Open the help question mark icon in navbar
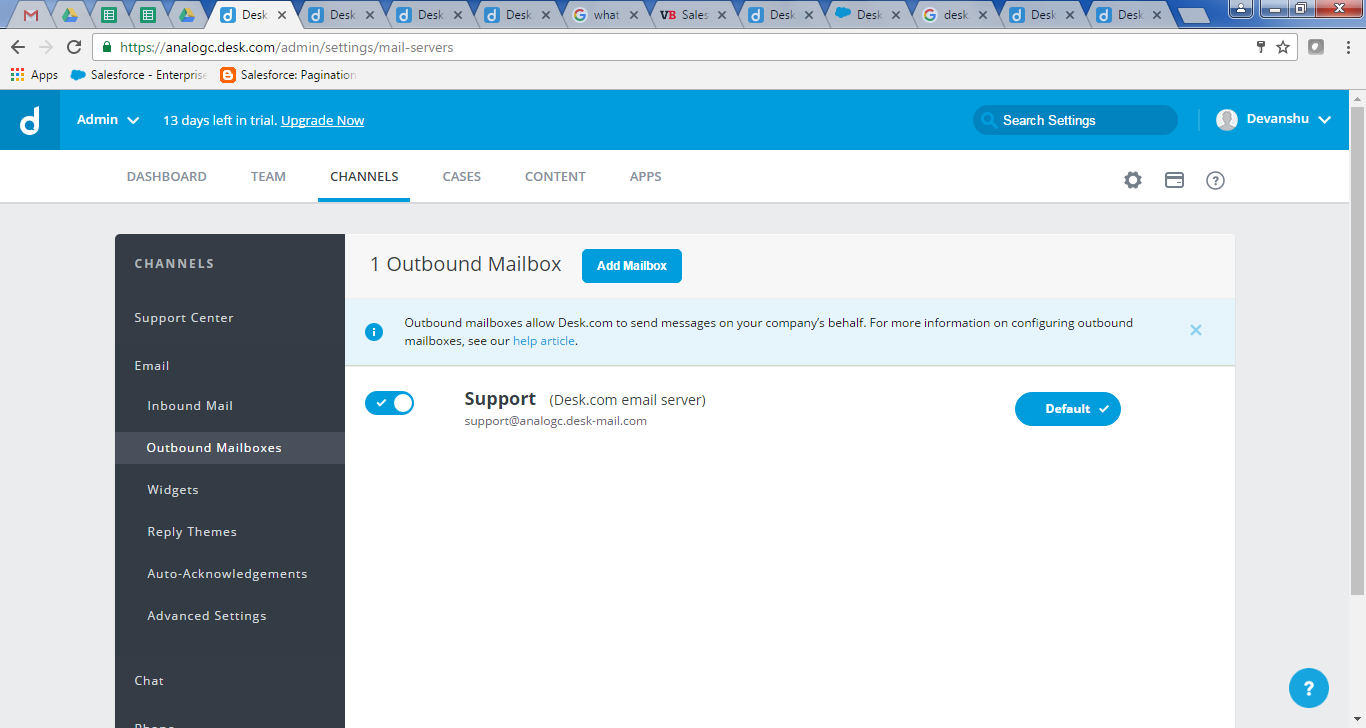 (1215, 180)
